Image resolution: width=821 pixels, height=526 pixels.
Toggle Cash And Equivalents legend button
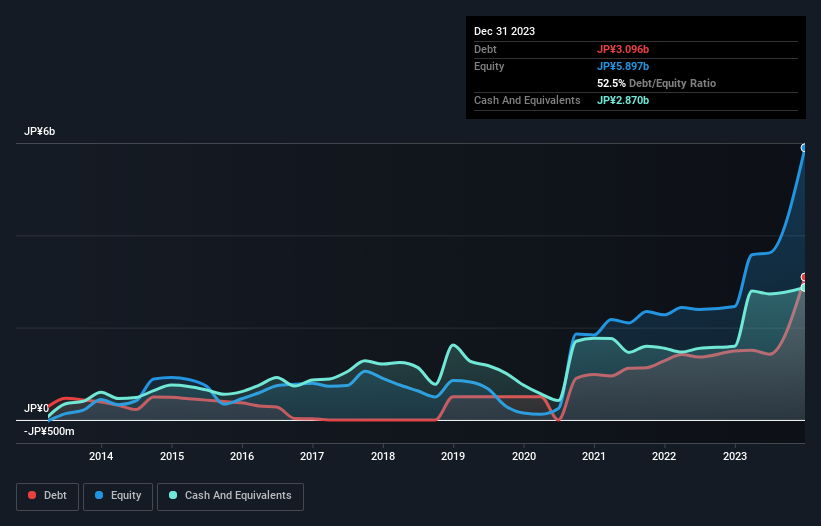tap(230, 496)
